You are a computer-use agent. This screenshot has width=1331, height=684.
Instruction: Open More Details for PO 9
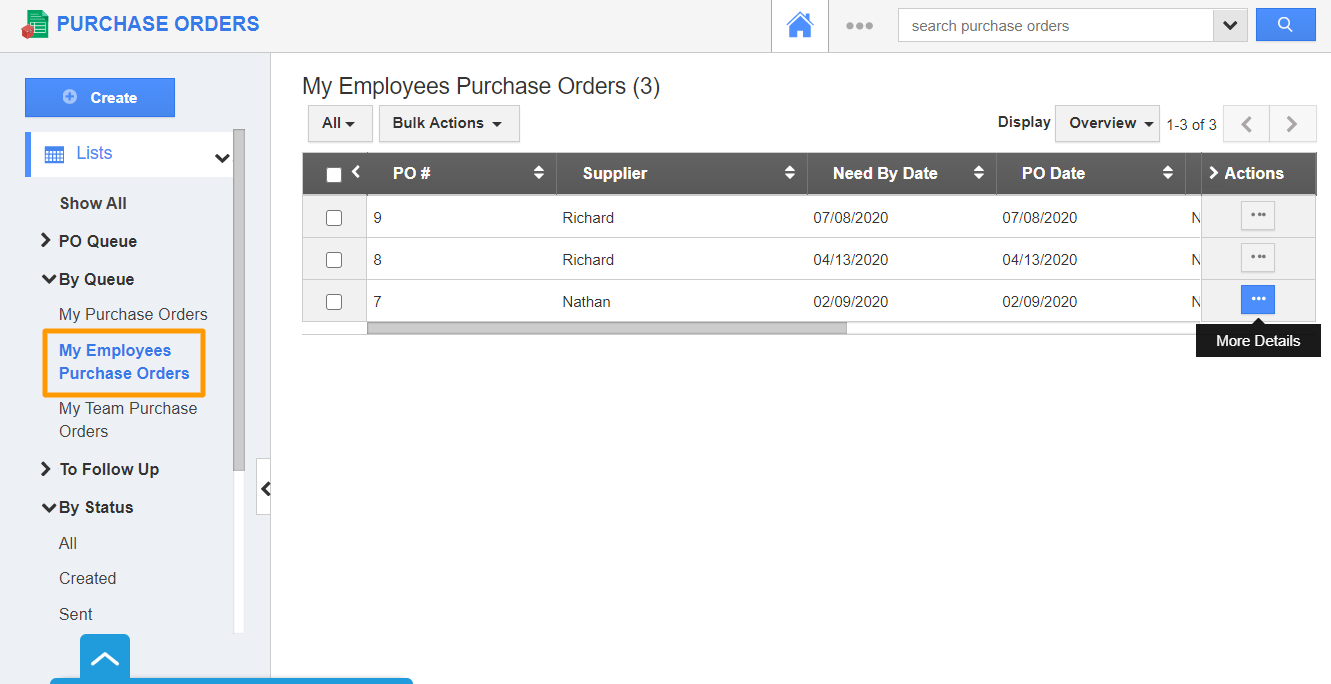coord(1257,216)
